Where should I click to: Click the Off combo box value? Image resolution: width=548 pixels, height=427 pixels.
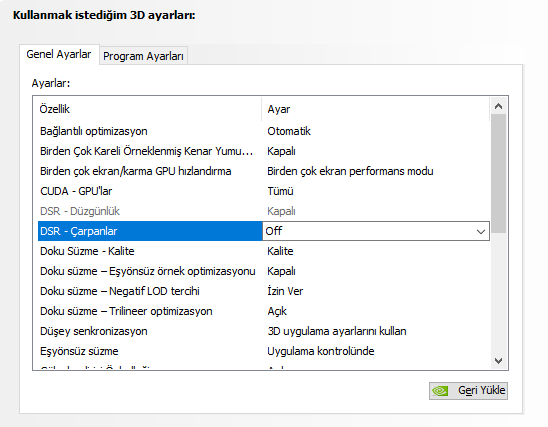(x=376, y=231)
